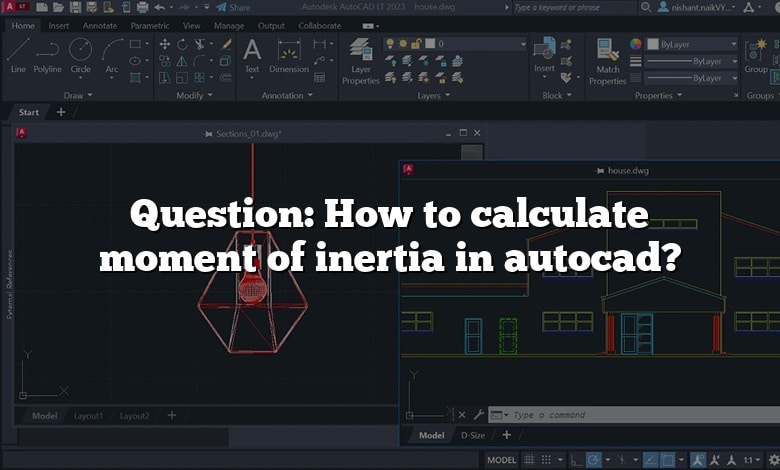
Task: Click the MODEL button in status bar
Action: pos(501,460)
